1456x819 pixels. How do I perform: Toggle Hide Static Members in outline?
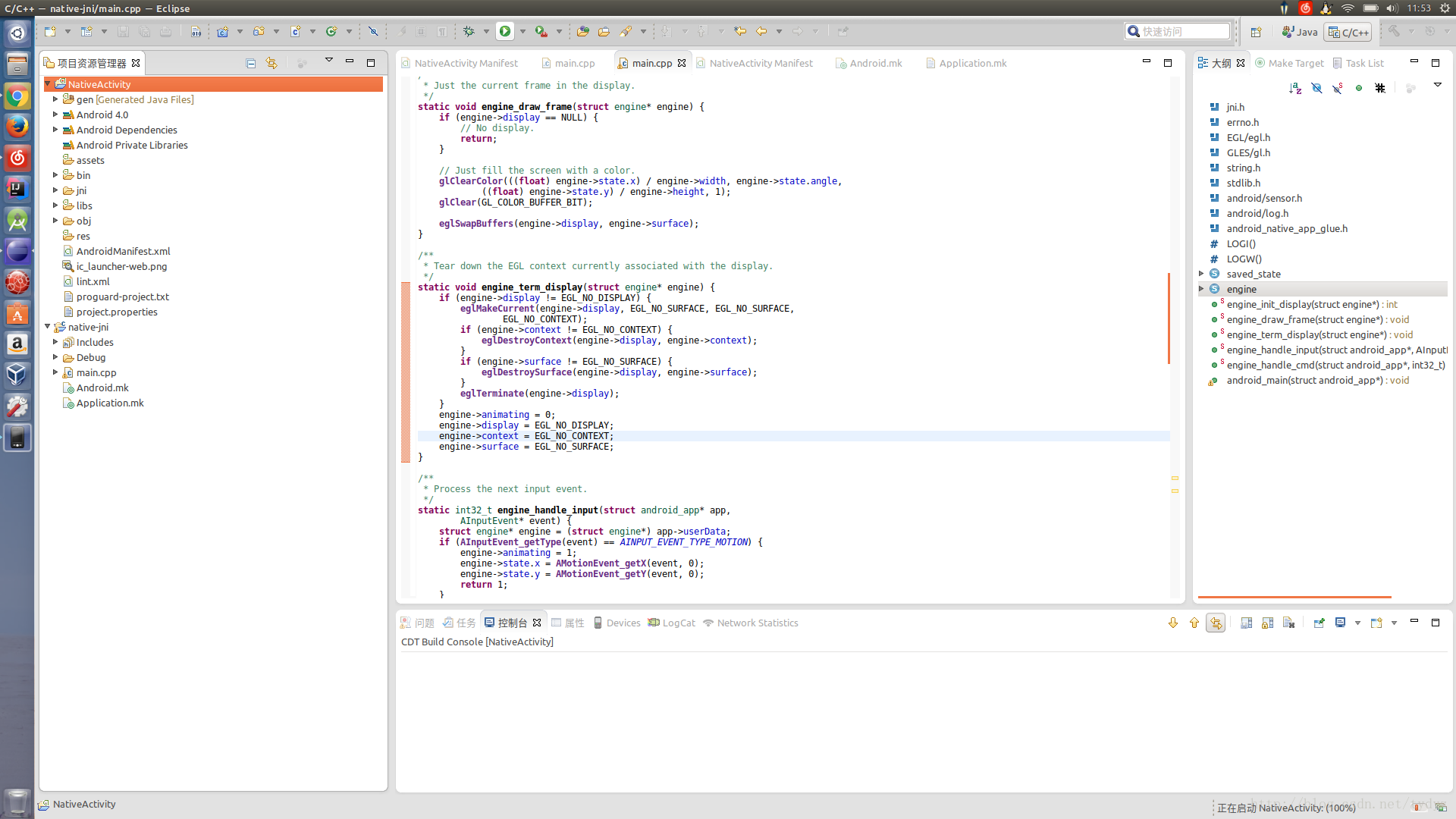(x=1338, y=88)
